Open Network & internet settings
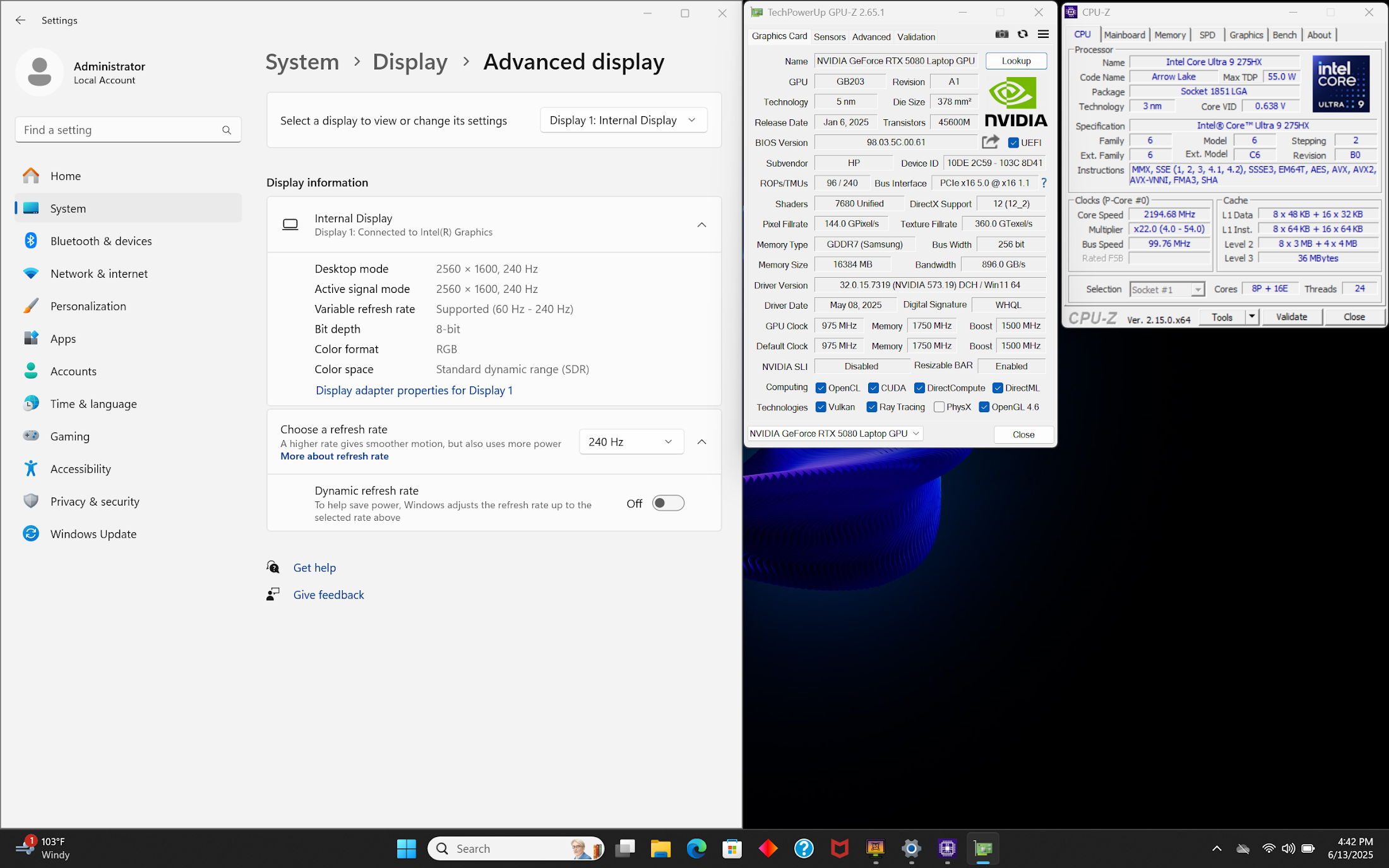The width and height of the screenshot is (1389, 868). click(128, 273)
